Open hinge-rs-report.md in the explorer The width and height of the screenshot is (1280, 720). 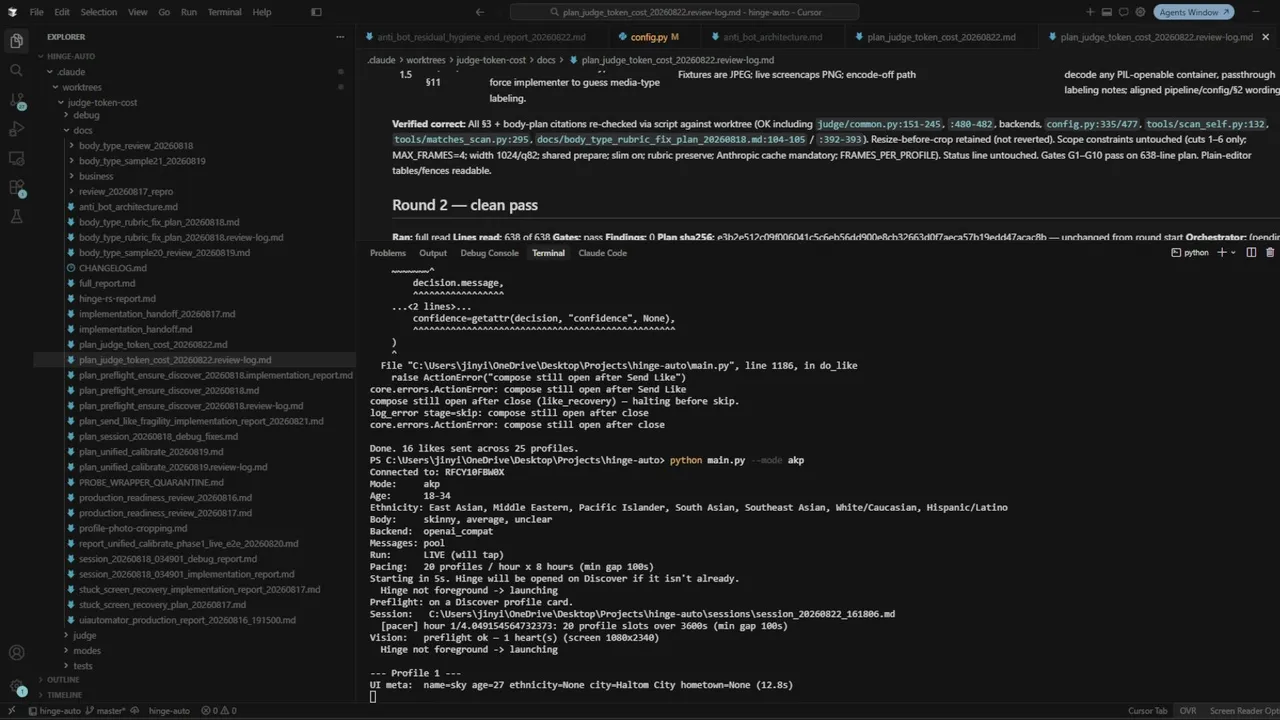(117, 298)
